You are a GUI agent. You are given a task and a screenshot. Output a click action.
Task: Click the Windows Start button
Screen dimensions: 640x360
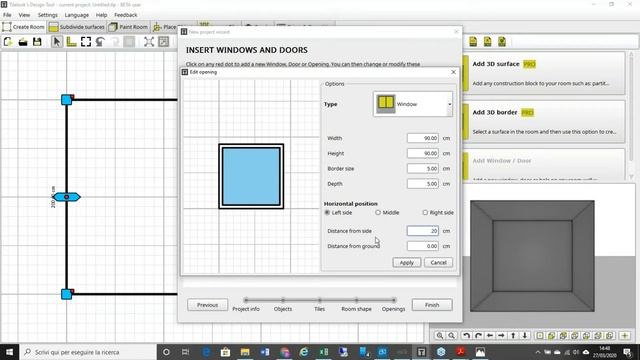(9, 352)
